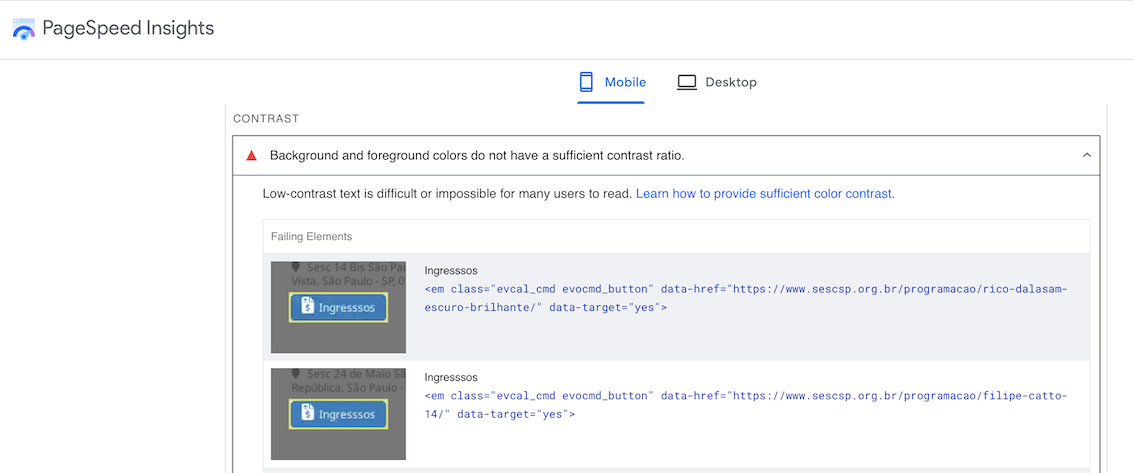Open Learn how to provide sufficient color contrast

(x=764, y=194)
